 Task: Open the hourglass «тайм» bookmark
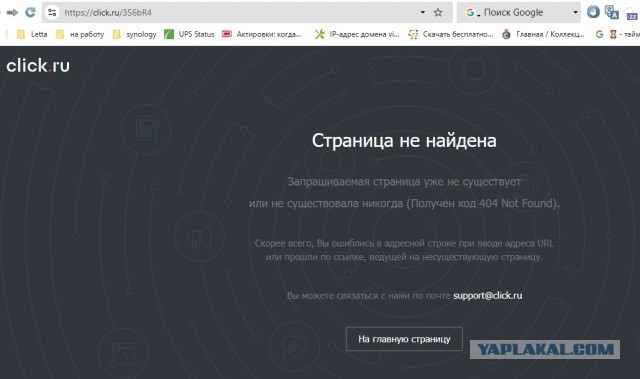tap(624, 34)
